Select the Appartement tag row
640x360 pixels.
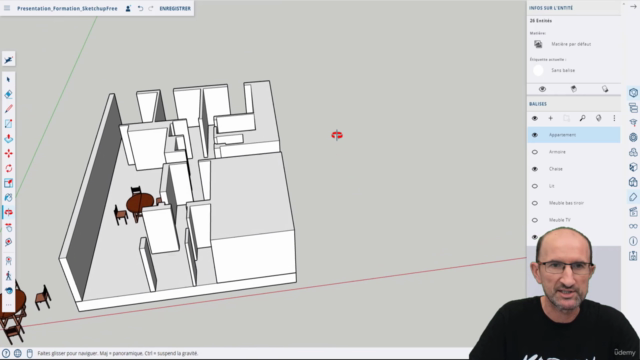click(573, 135)
